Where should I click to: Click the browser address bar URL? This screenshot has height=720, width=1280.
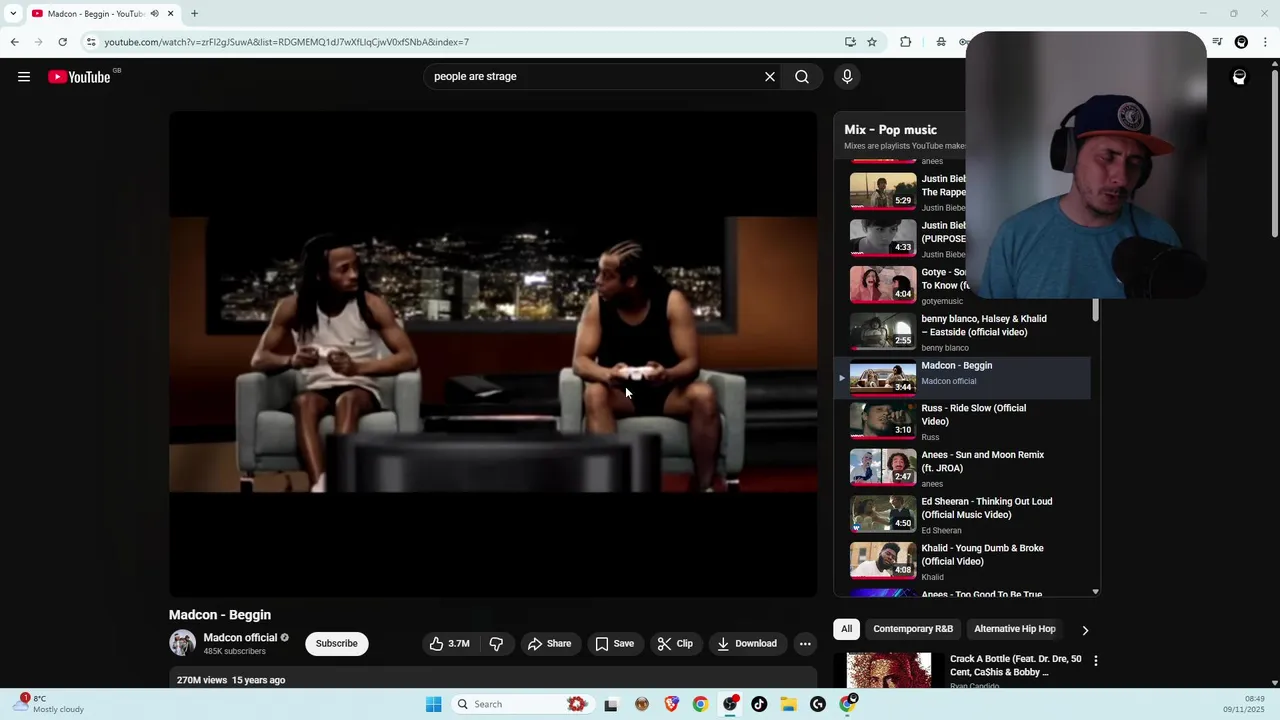coord(286,43)
